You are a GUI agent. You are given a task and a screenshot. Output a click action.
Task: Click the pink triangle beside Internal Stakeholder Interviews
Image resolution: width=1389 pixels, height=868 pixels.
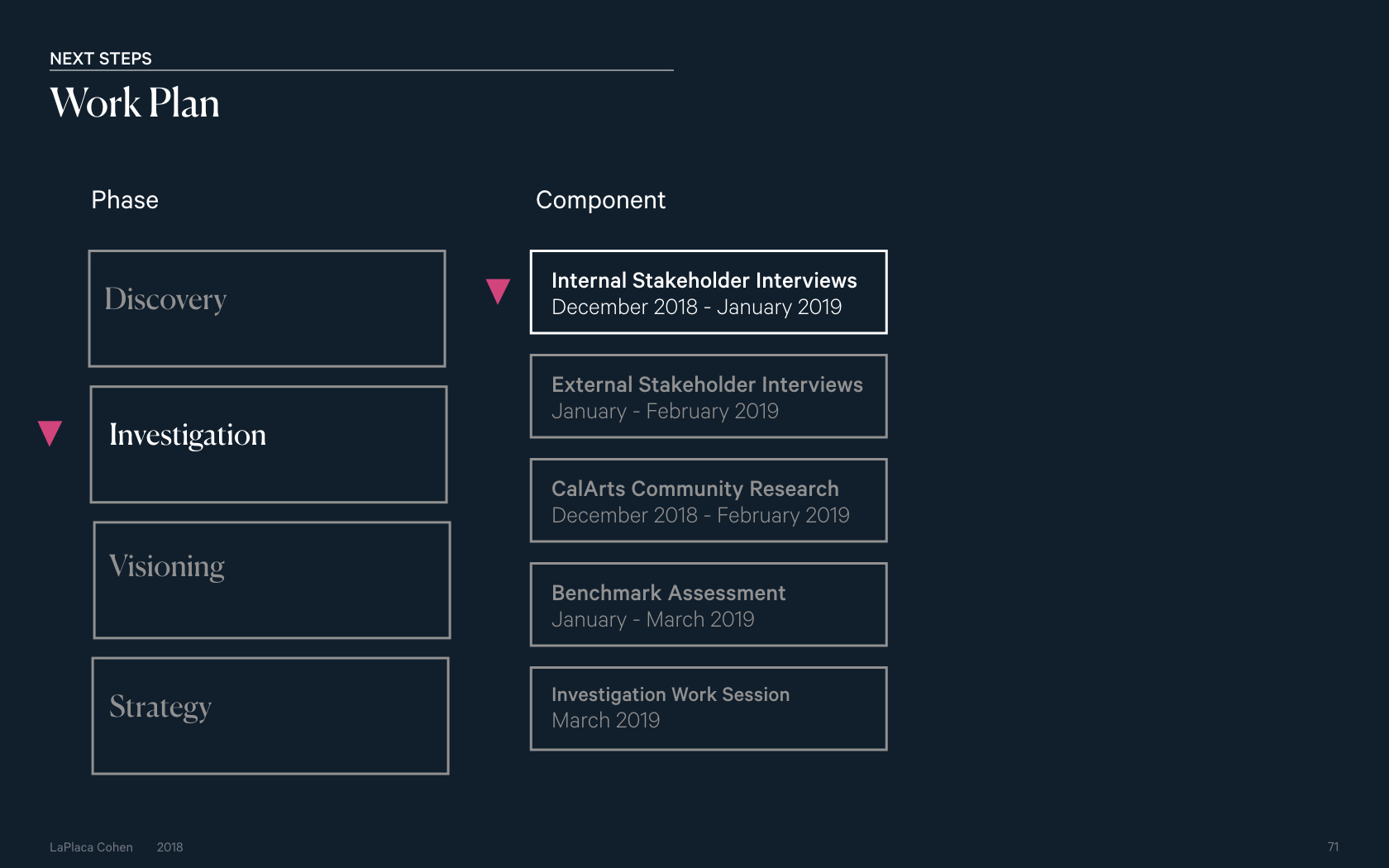[x=498, y=291]
